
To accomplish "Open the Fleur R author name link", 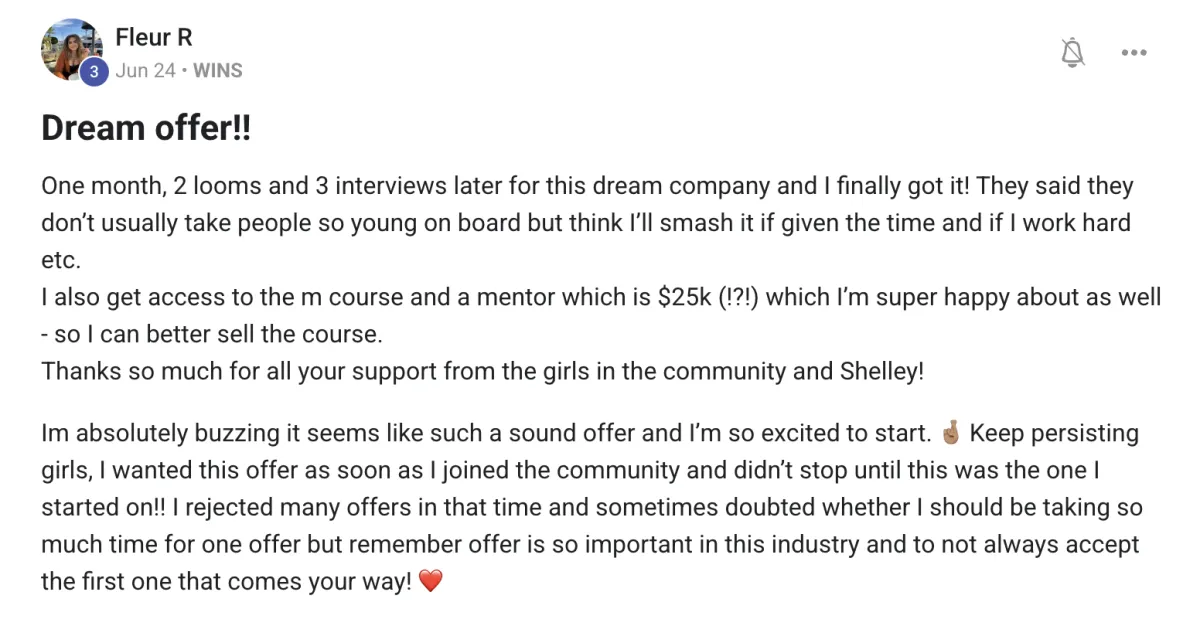I will 154,39.
